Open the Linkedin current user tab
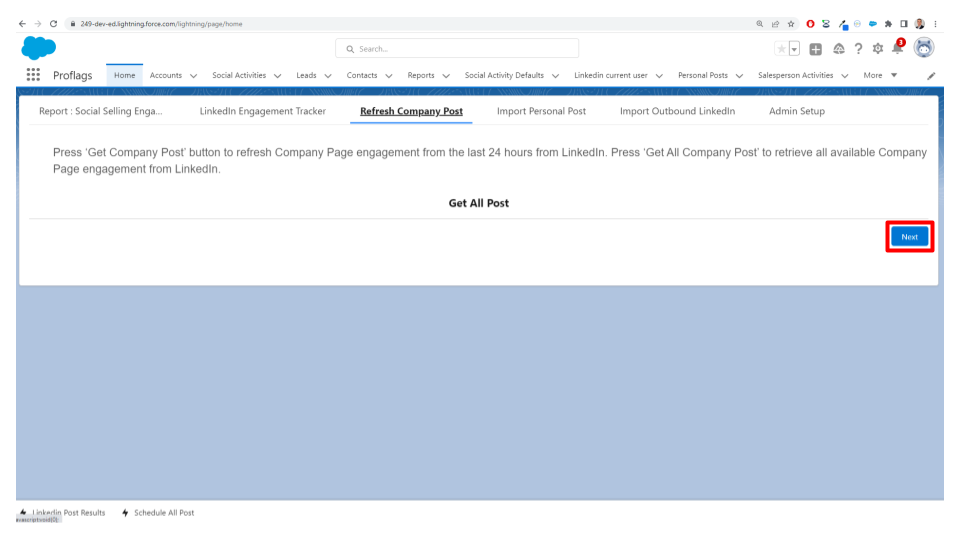960x540 pixels. [x=610, y=75]
